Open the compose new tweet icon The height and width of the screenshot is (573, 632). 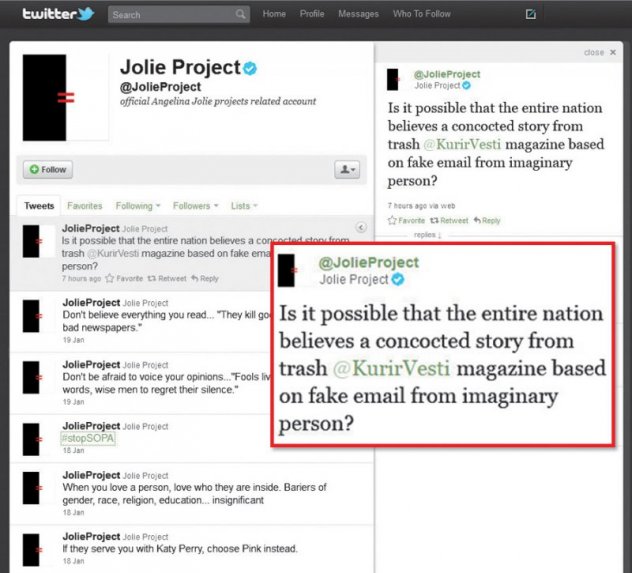point(531,14)
